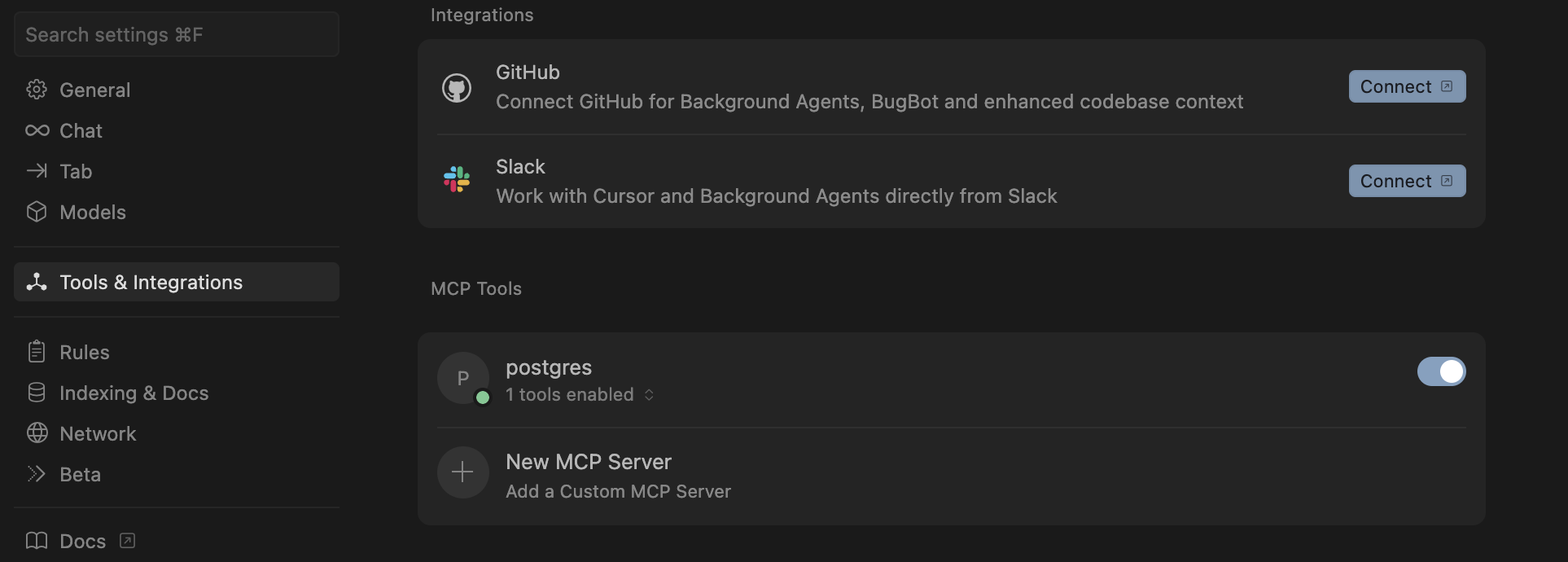Click the Docs book icon
This screenshot has height=562, width=1568.
(x=37, y=541)
